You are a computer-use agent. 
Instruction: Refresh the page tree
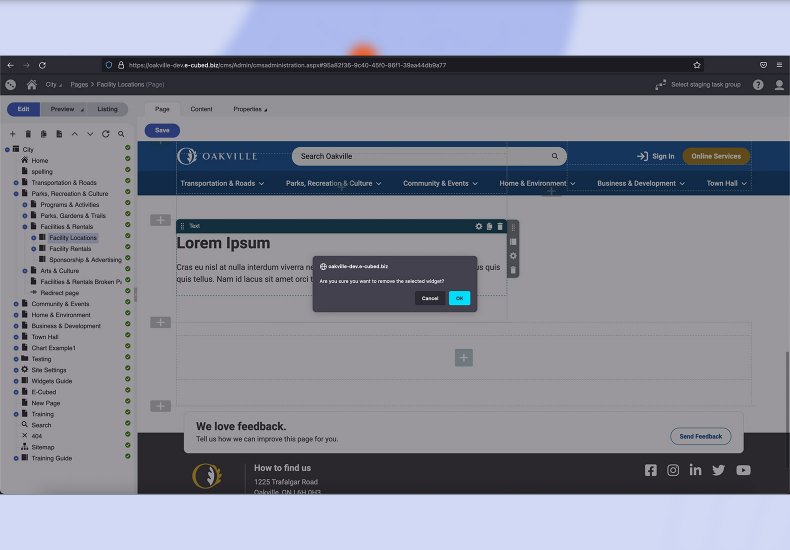[105, 134]
